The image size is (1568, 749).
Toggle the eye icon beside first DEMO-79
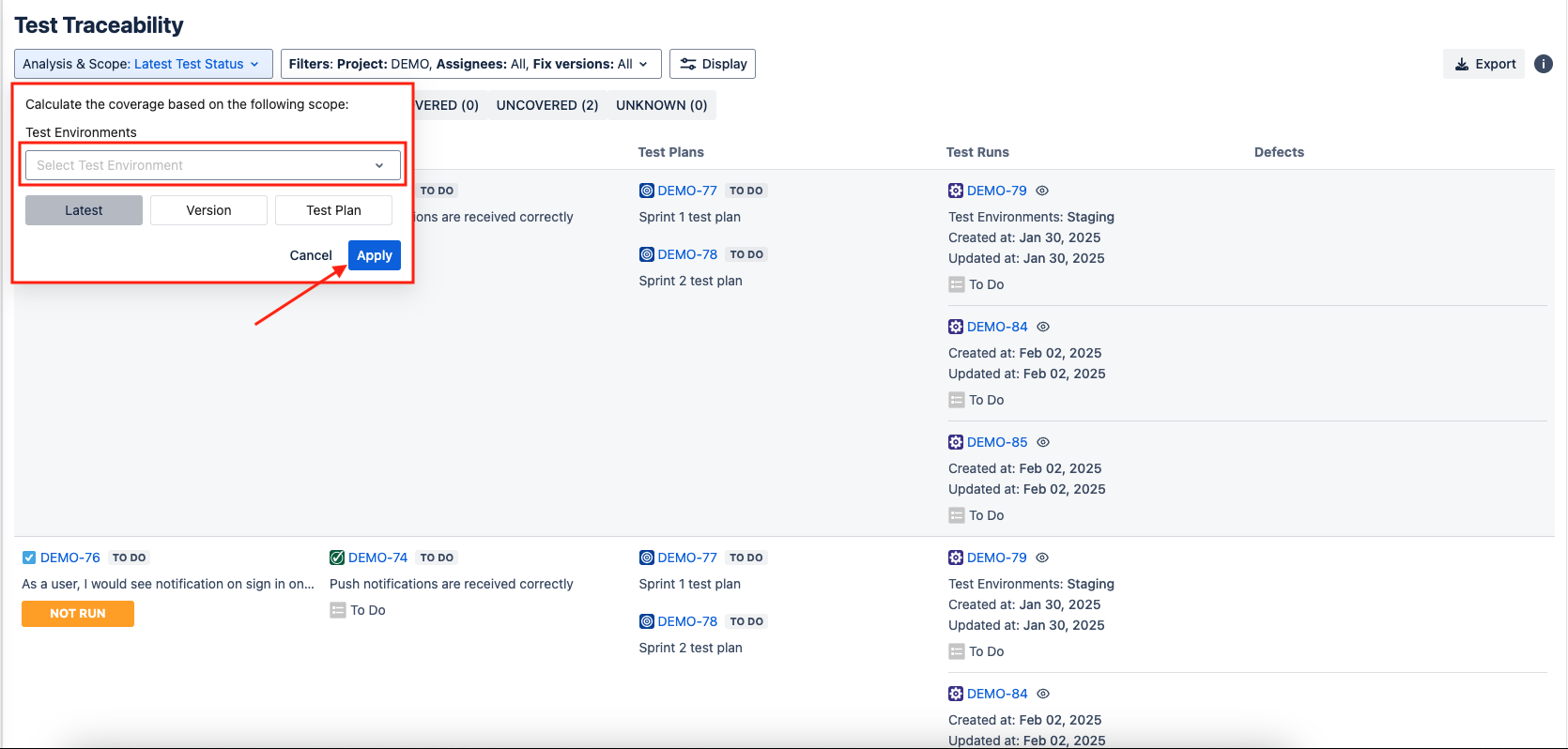[1042, 191]
